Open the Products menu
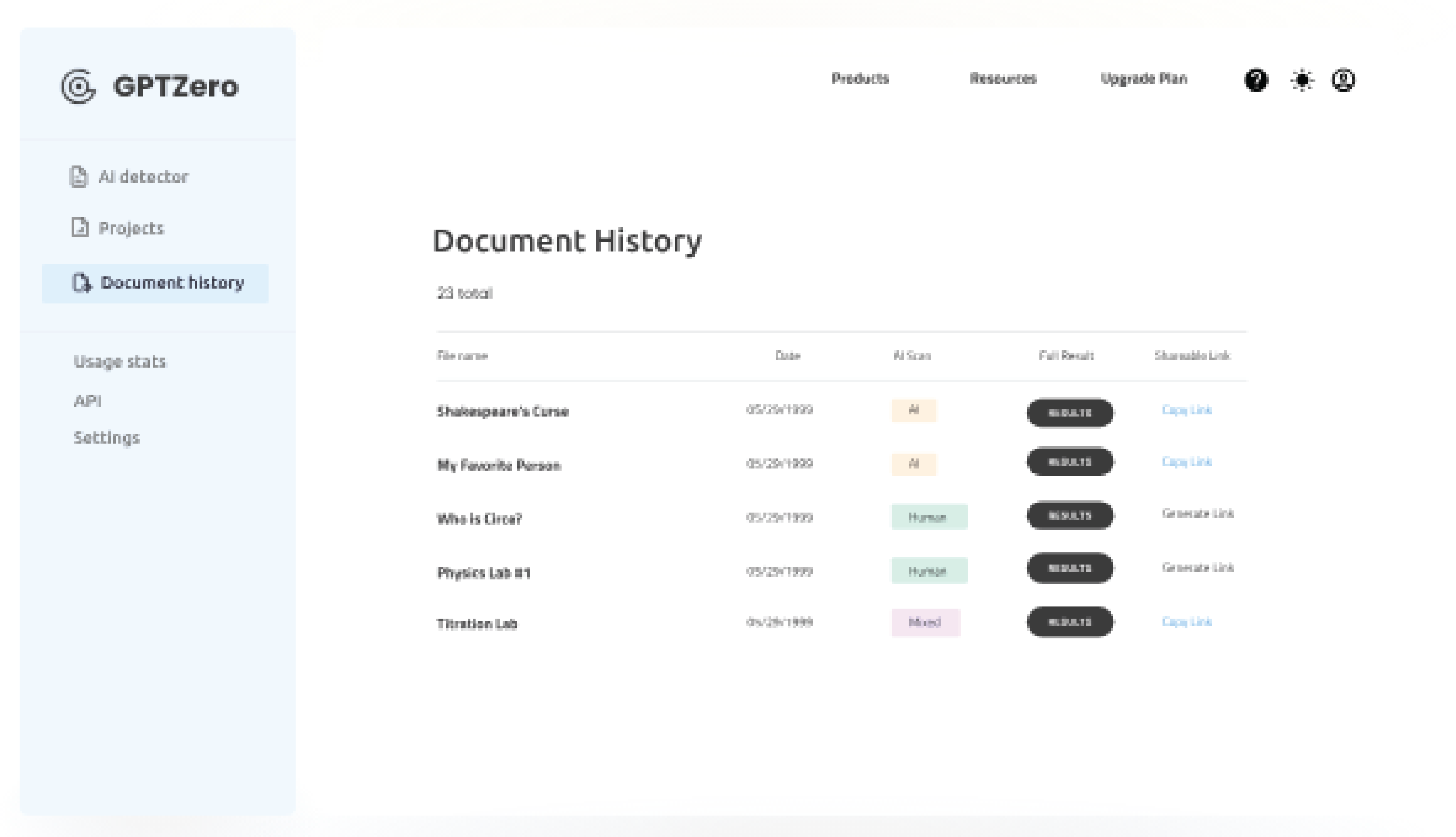Screen dimensions: 1456x837 click(860, 79)
